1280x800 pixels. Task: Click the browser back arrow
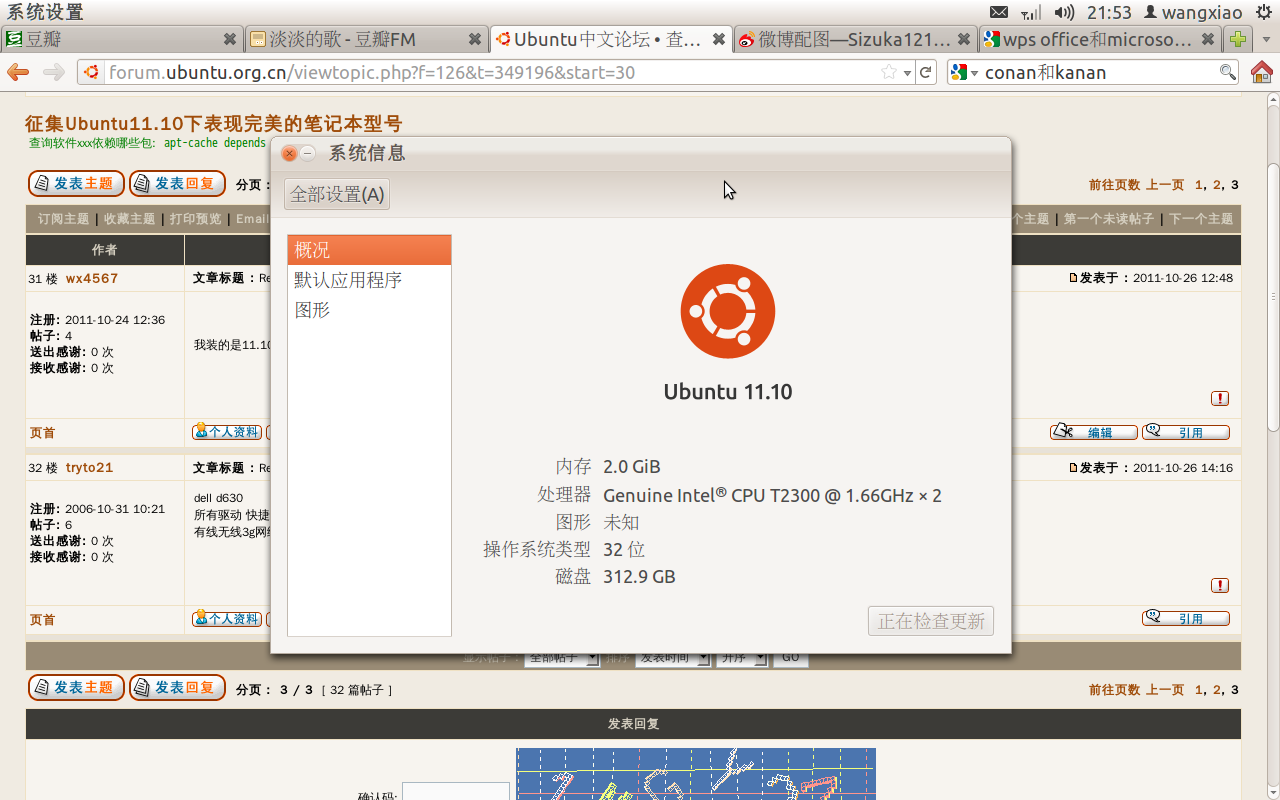coord(17,72)
